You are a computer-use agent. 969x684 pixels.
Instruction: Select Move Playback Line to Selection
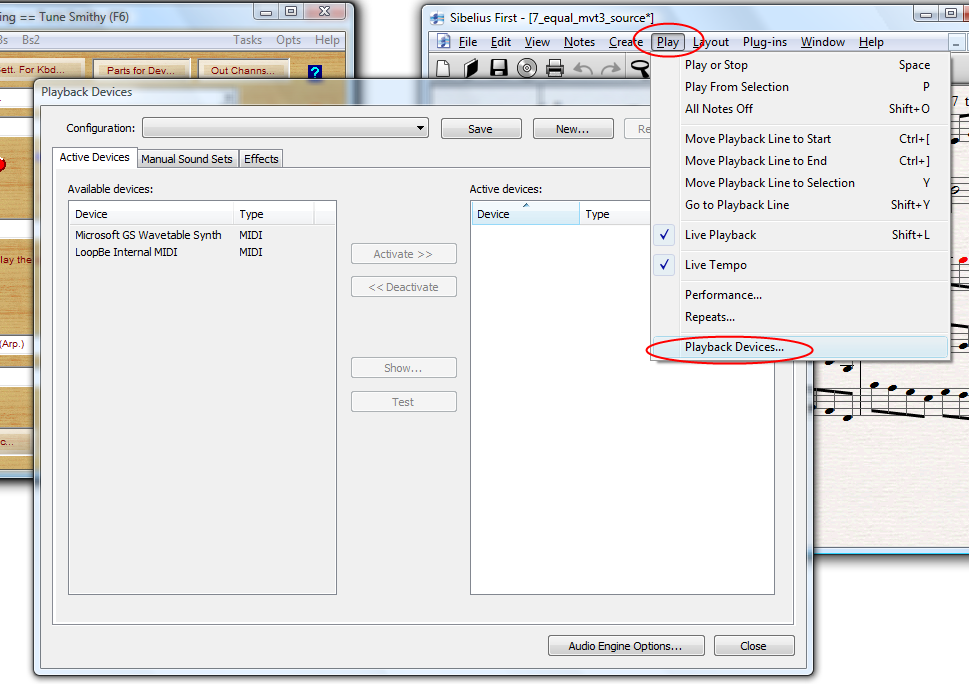point(801,183)
